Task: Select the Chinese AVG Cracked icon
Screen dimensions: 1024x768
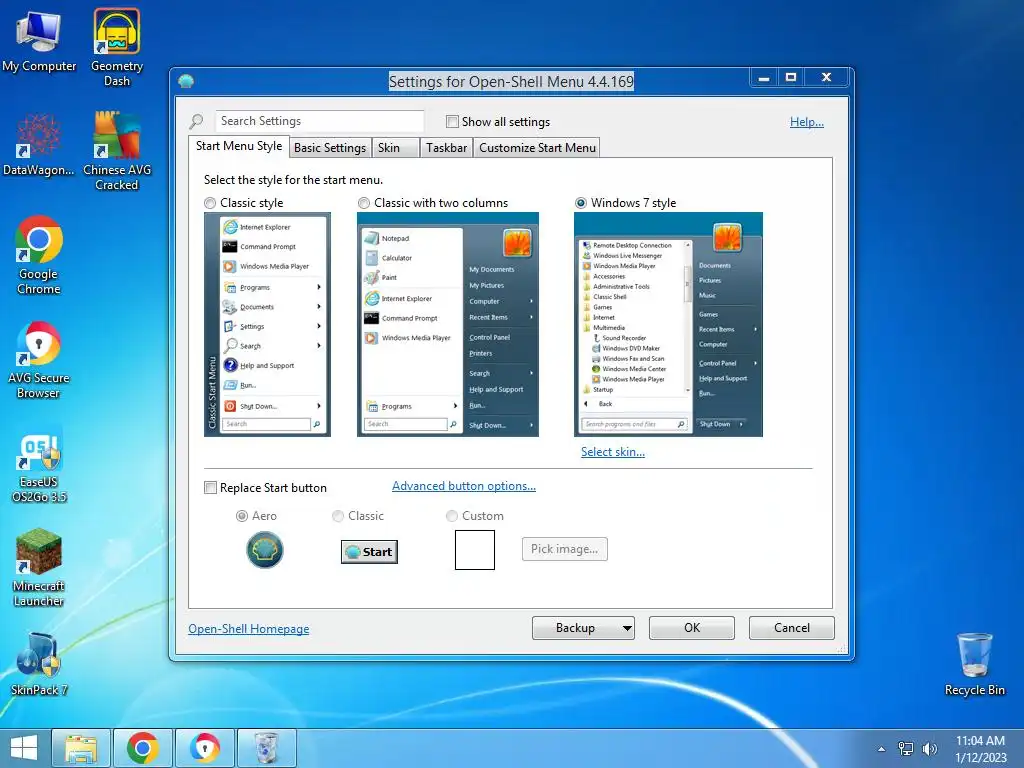Action: 117,151
